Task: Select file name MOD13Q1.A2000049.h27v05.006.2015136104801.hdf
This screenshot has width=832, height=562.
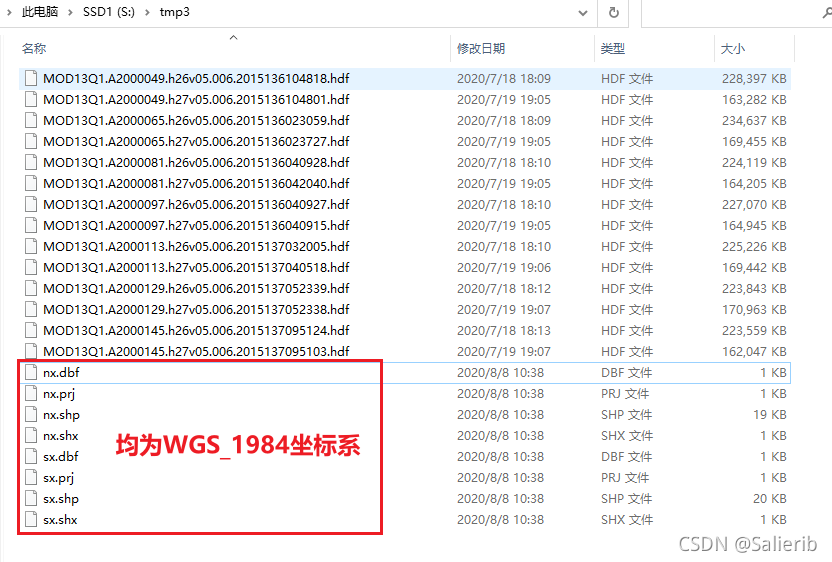Action: (x=196, y=99)
